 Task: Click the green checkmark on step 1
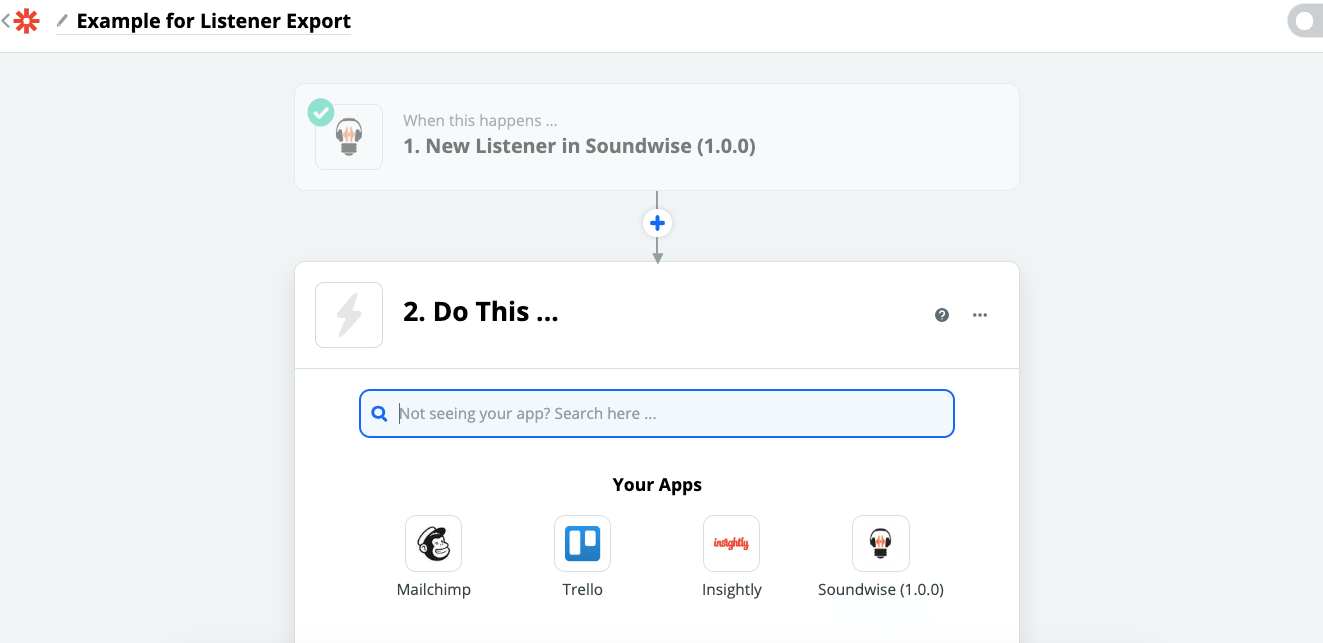click(320, 112)
